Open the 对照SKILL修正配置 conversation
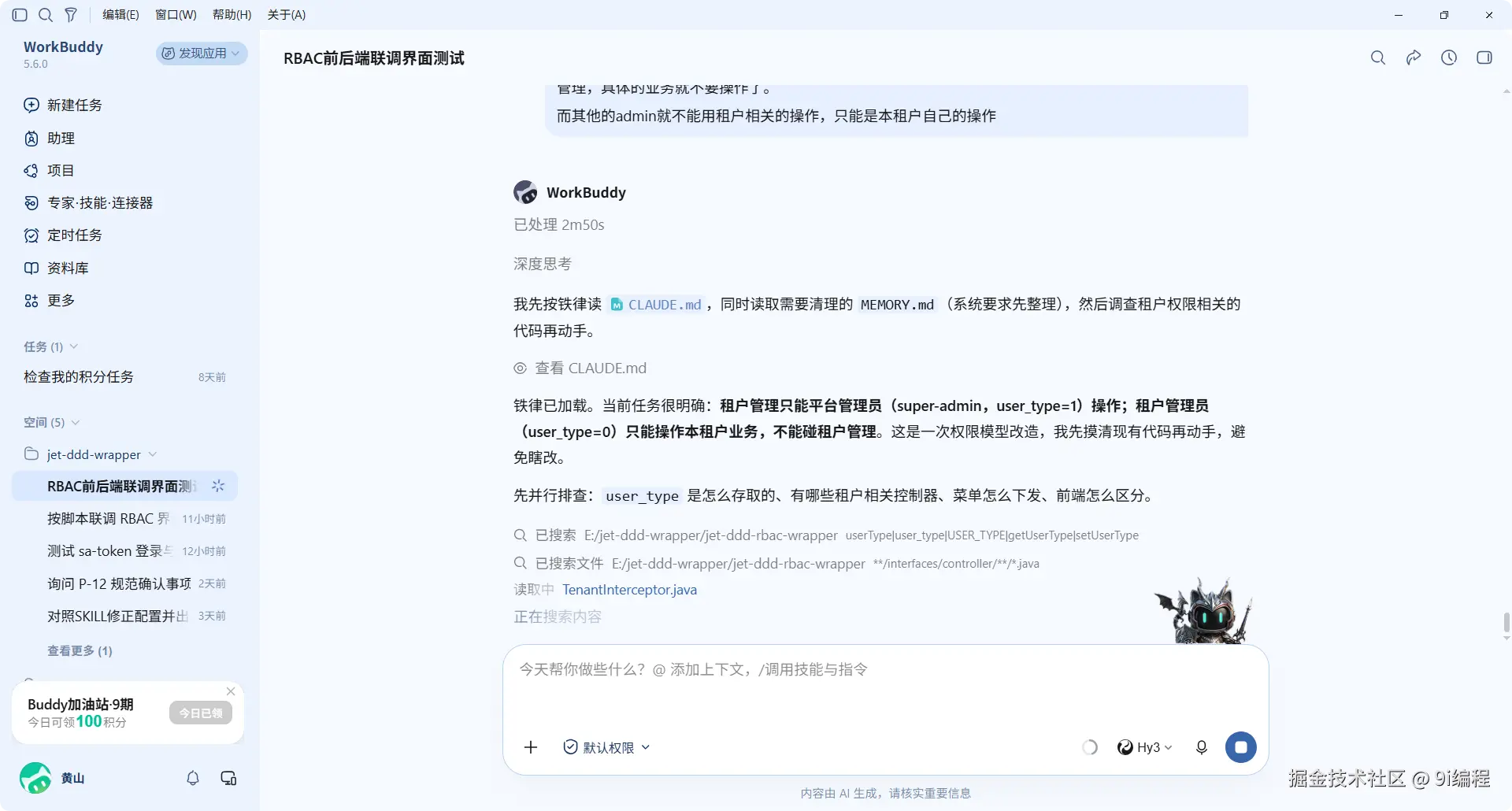This screenshot has height=811, width=1512. (124, 616)
